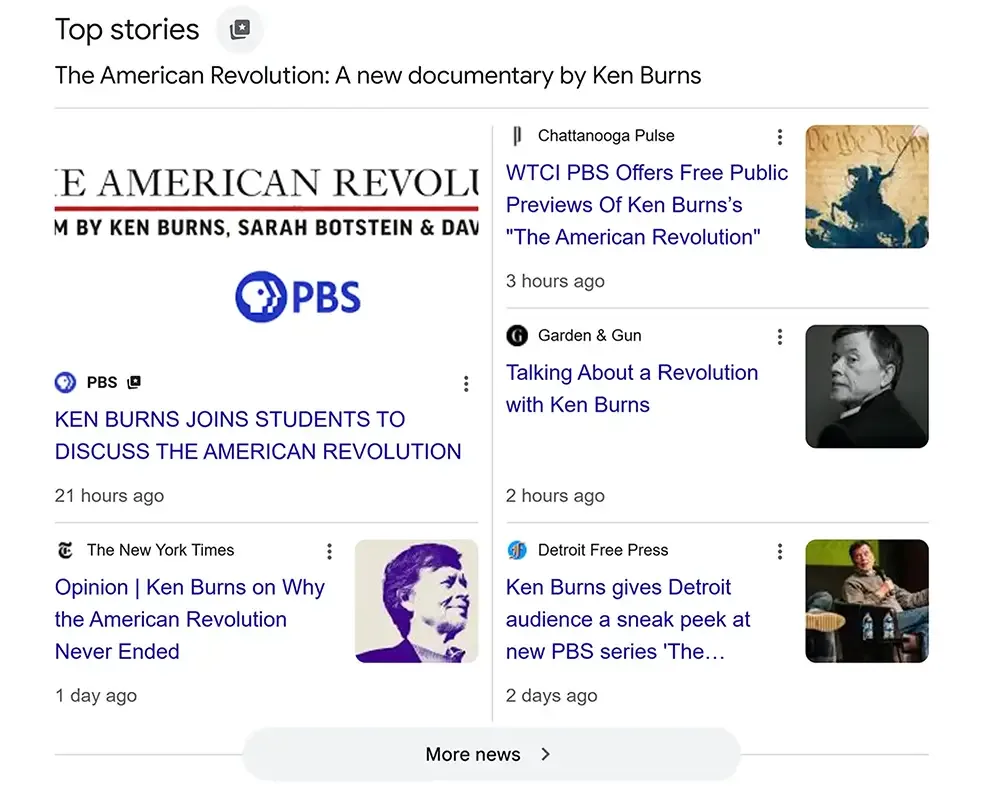1000x788 pixels.
Task: Open options menu for the PBS story
Action: (x=466, y=384)
